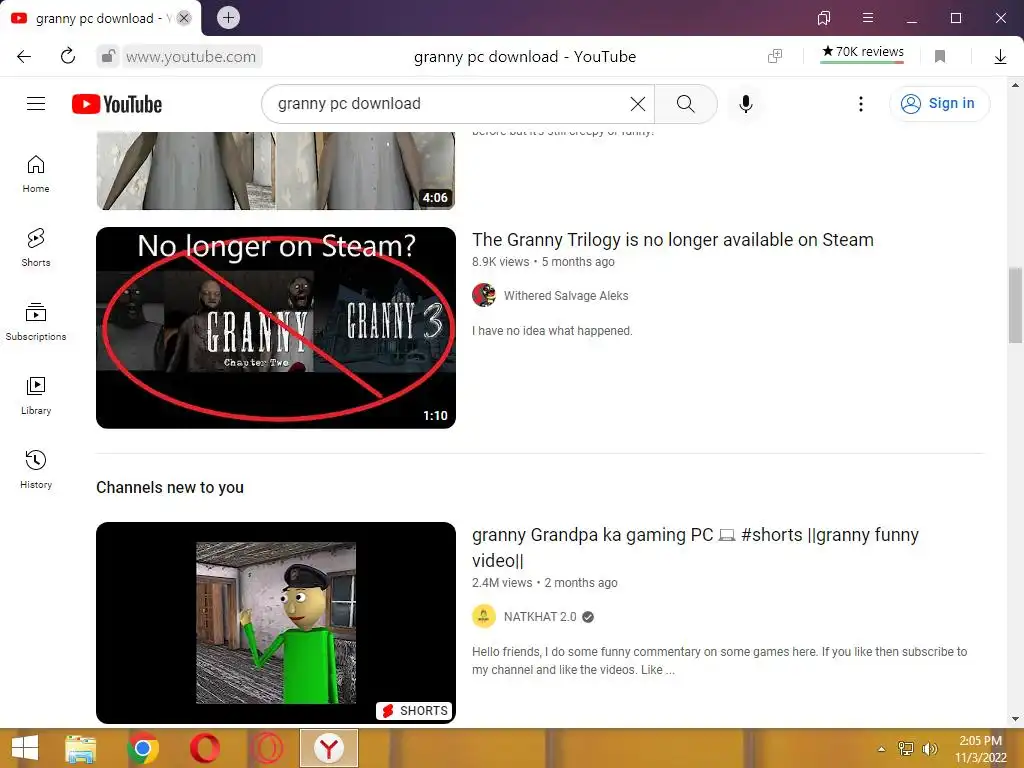Clear the search box with X
The height and width of the screenshot is (768, 1024).
[x=638, y=104]
